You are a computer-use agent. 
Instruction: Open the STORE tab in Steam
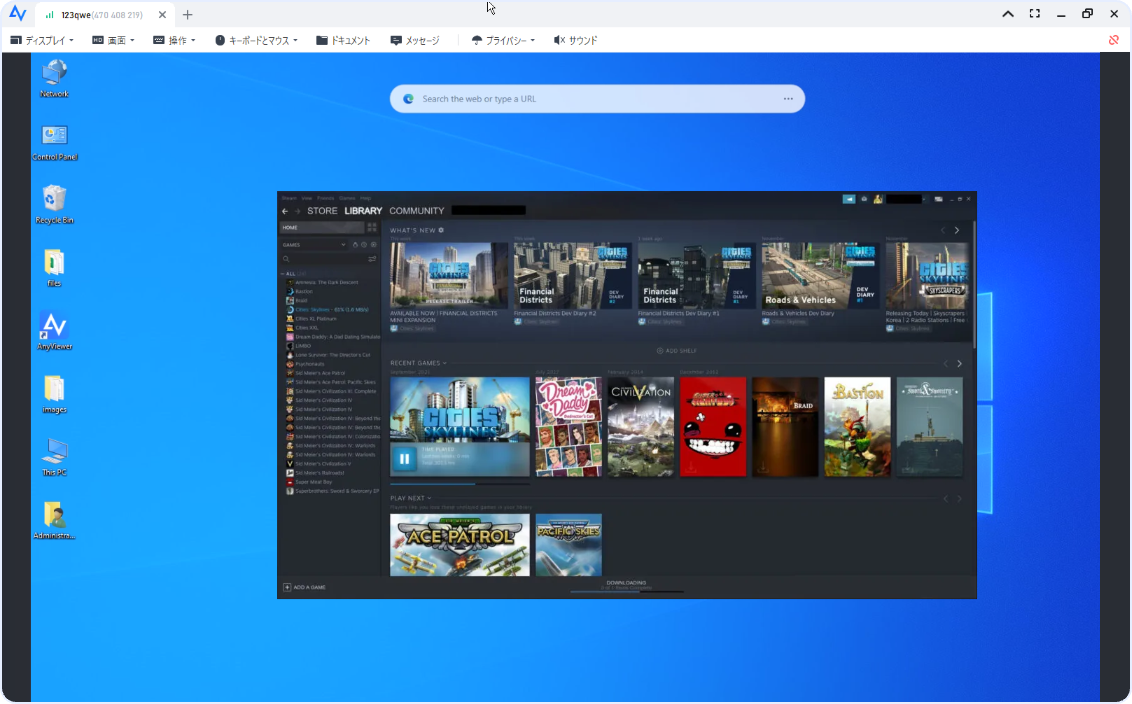tap(322, 211)
